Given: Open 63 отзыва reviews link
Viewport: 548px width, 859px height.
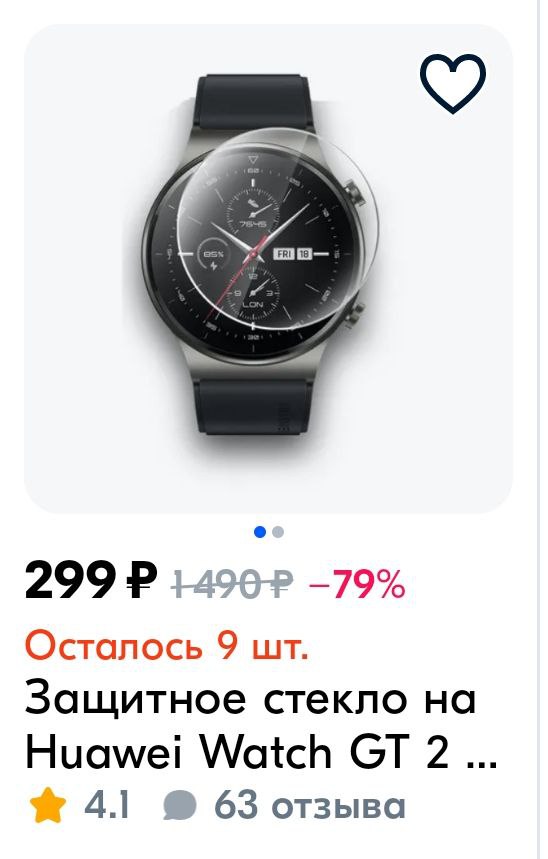Looking at the screenshot, I should click(x=310, y=805).
